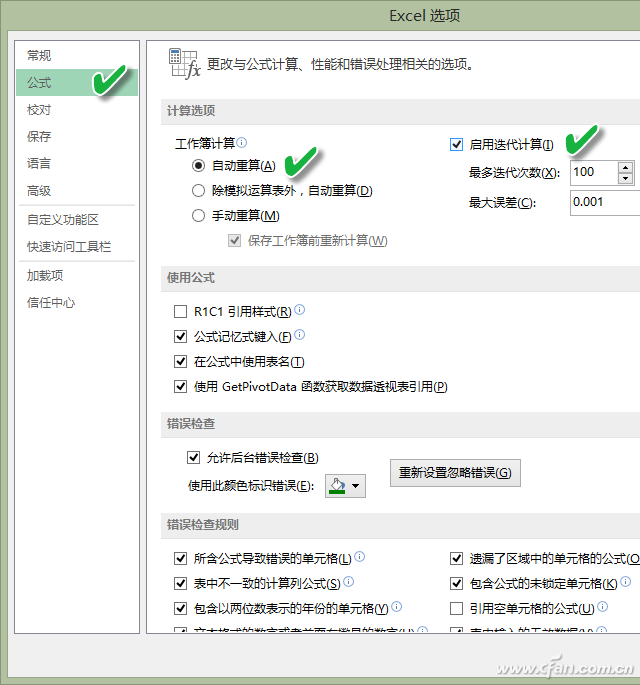Select 手动重算 radio button
Image resolution: width=640 pixels, height=685 pixels.
(198, 215)
